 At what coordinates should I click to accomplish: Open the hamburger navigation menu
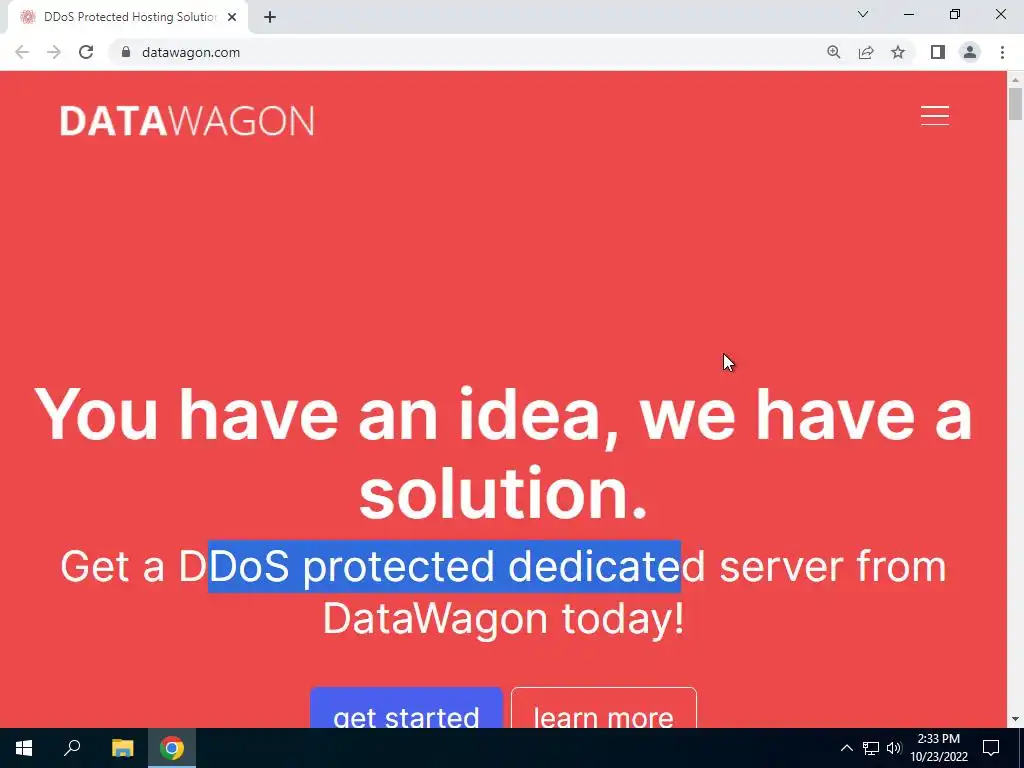coord(935,116)
